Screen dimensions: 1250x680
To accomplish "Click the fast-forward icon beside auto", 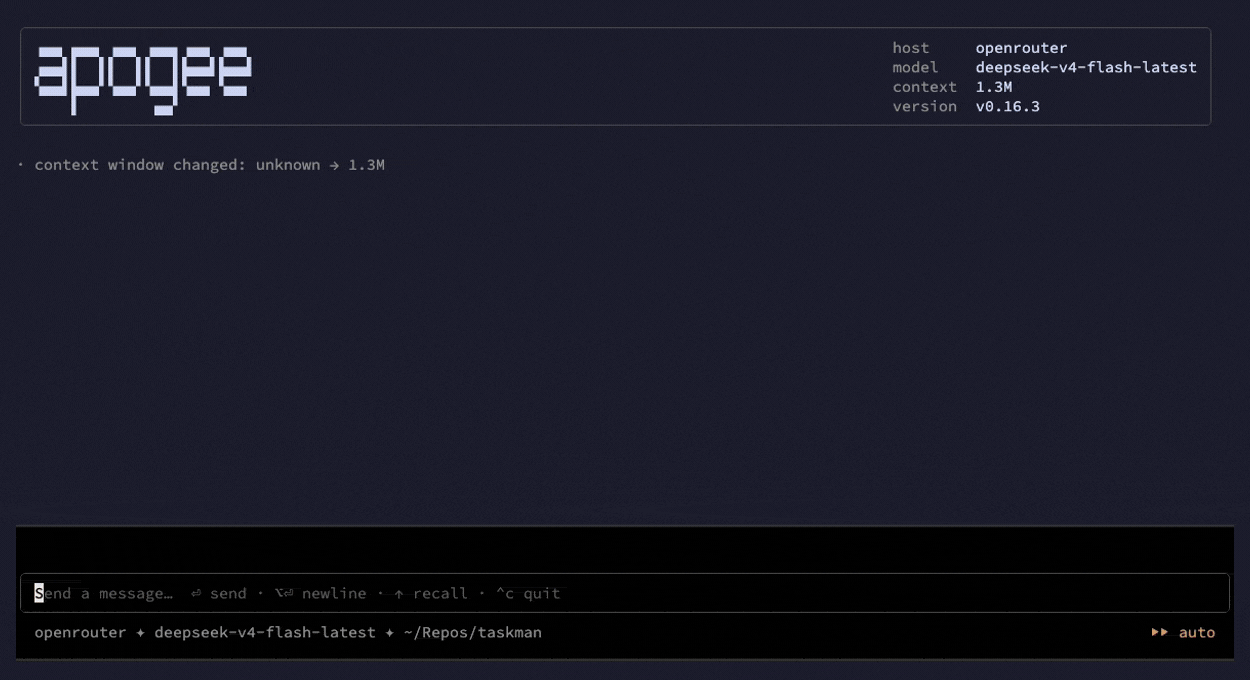I will [x=1160, y=632].
